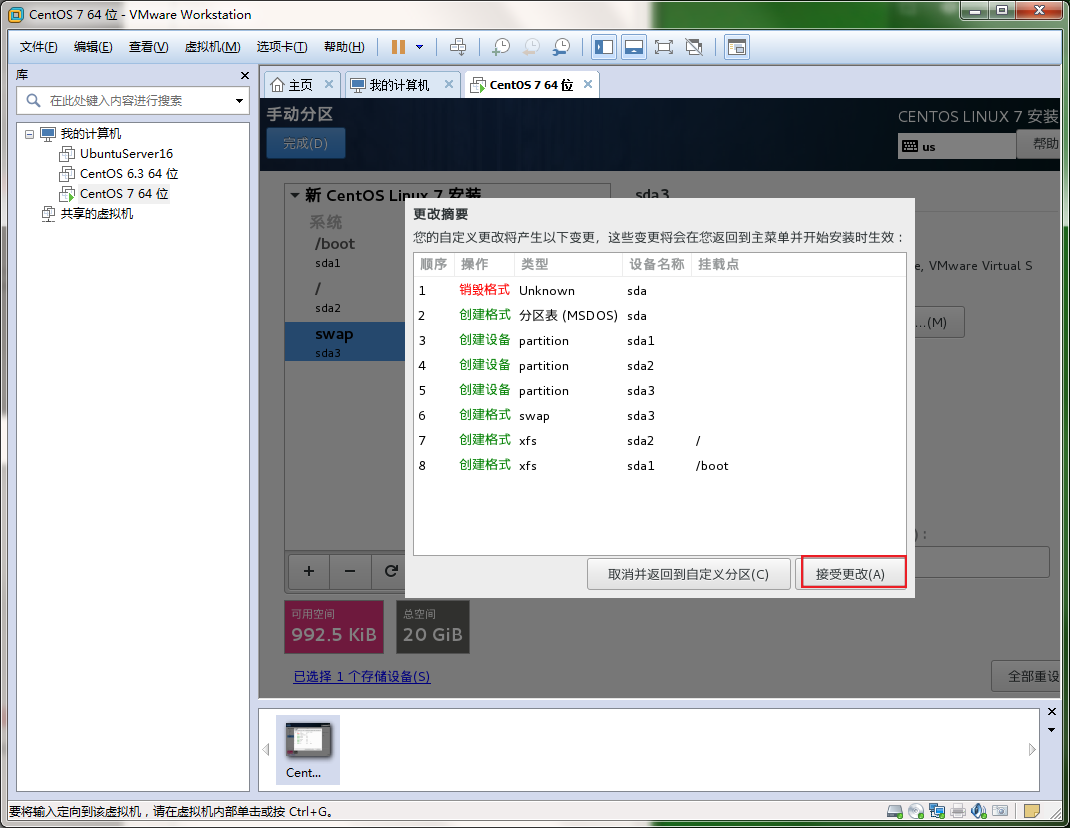Click the remove partition minus button
The image size is (1070, 828).
tap(350, 571)
